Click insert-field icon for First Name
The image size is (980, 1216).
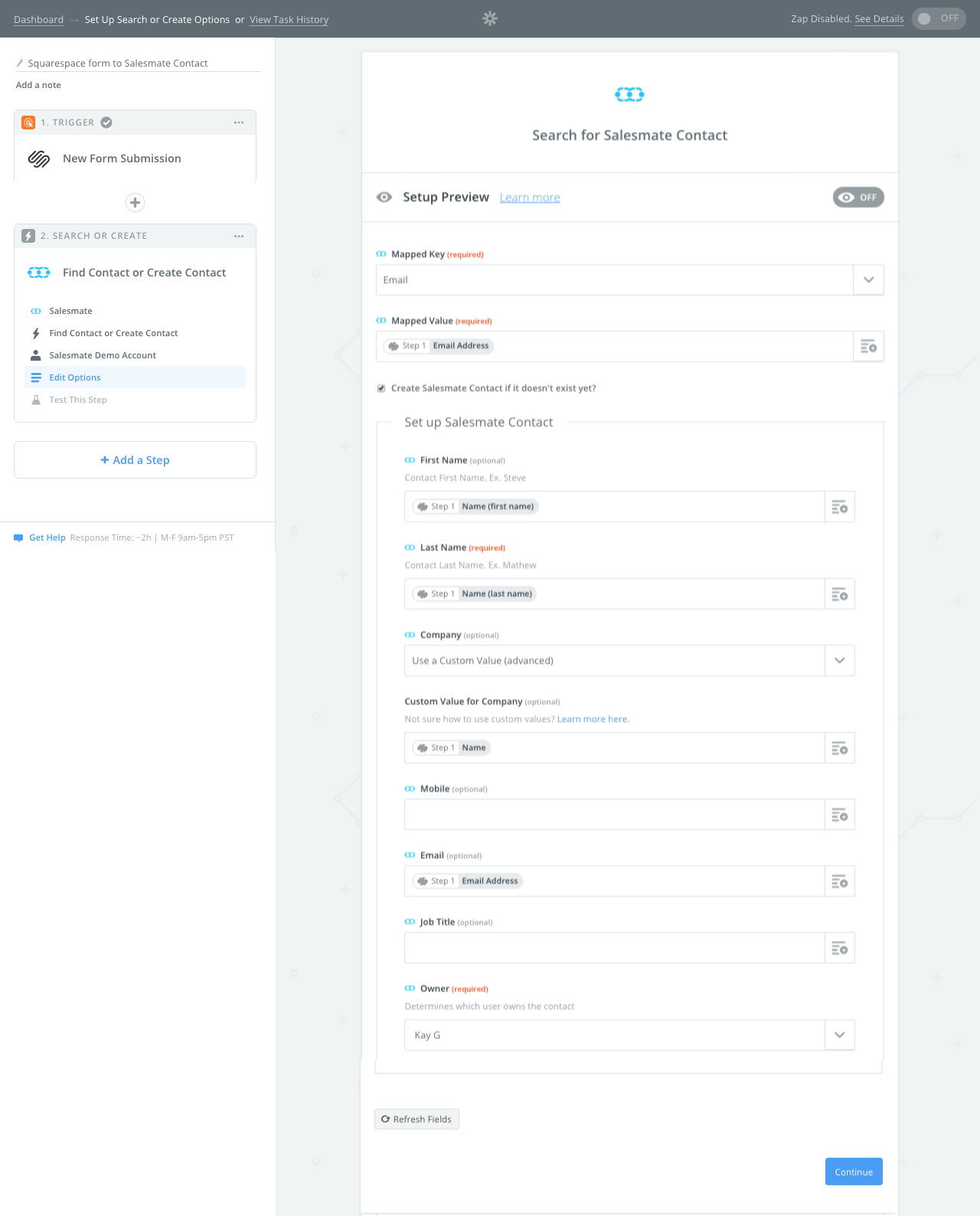[x=839, y=507]
